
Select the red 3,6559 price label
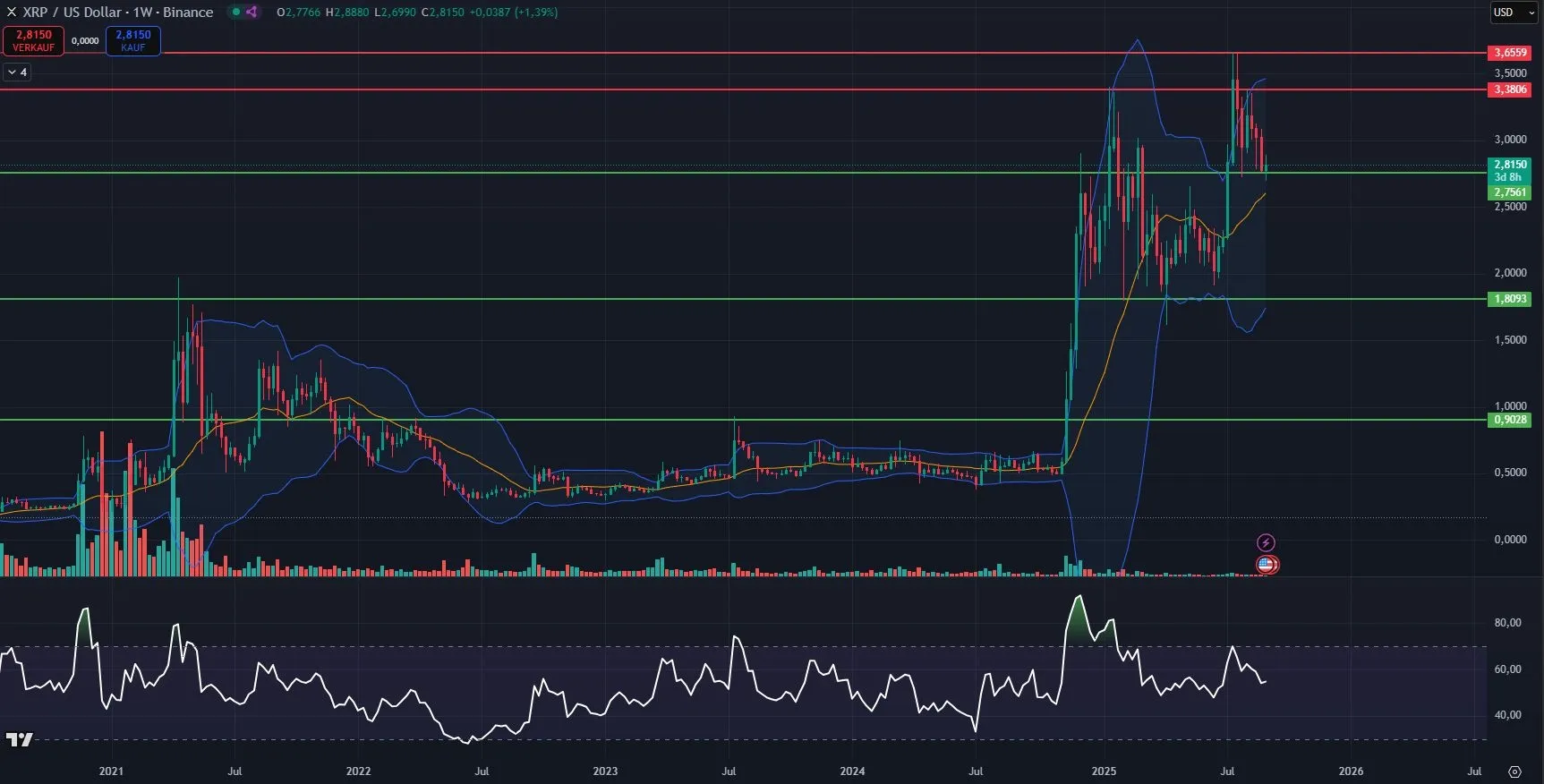(x=1510, y=53)
